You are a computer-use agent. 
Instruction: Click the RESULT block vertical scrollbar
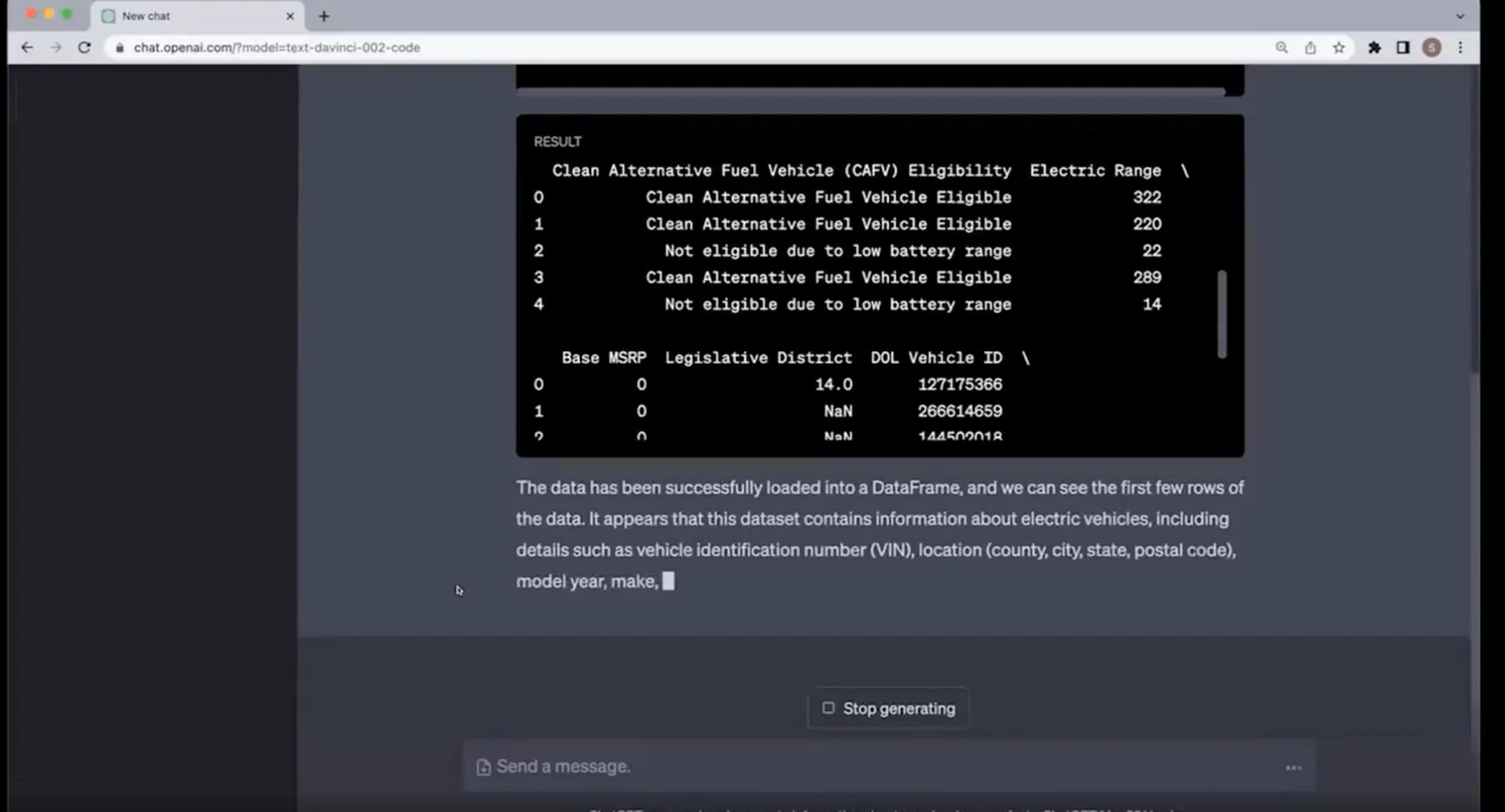coord(1222,313)
